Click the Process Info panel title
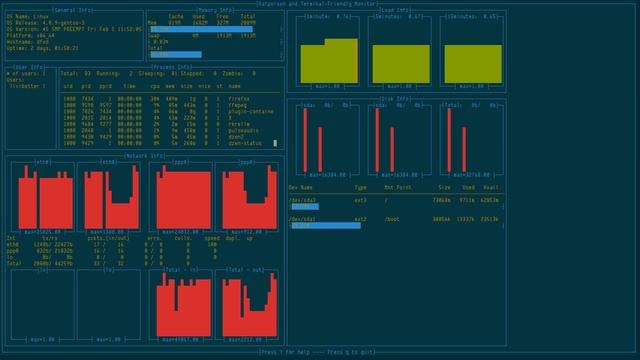Image resolution: width=640 pixels, height=360 pixels. tap(172, 67)
